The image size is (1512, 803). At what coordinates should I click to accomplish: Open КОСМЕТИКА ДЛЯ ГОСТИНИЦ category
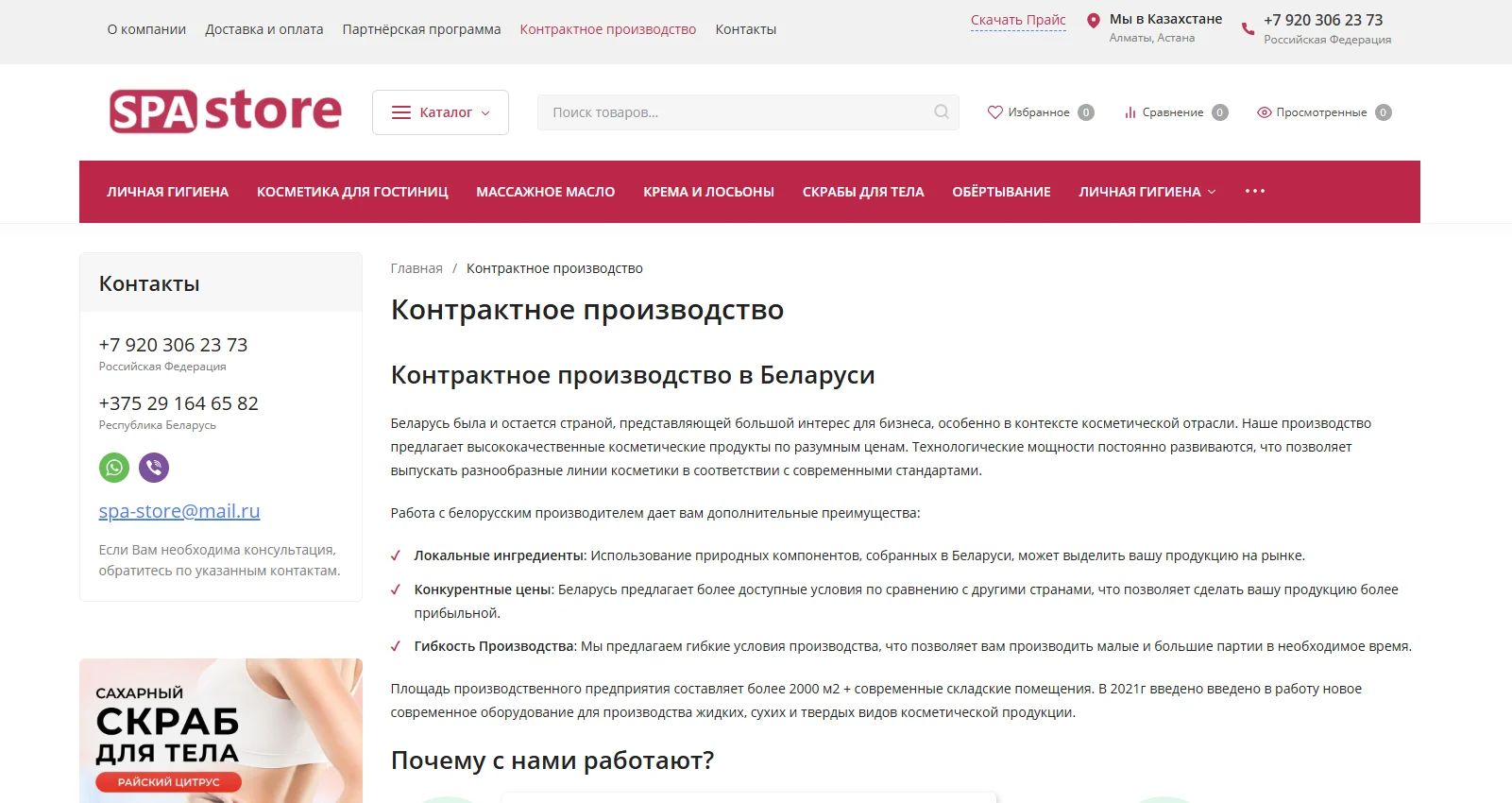point(352,192)
